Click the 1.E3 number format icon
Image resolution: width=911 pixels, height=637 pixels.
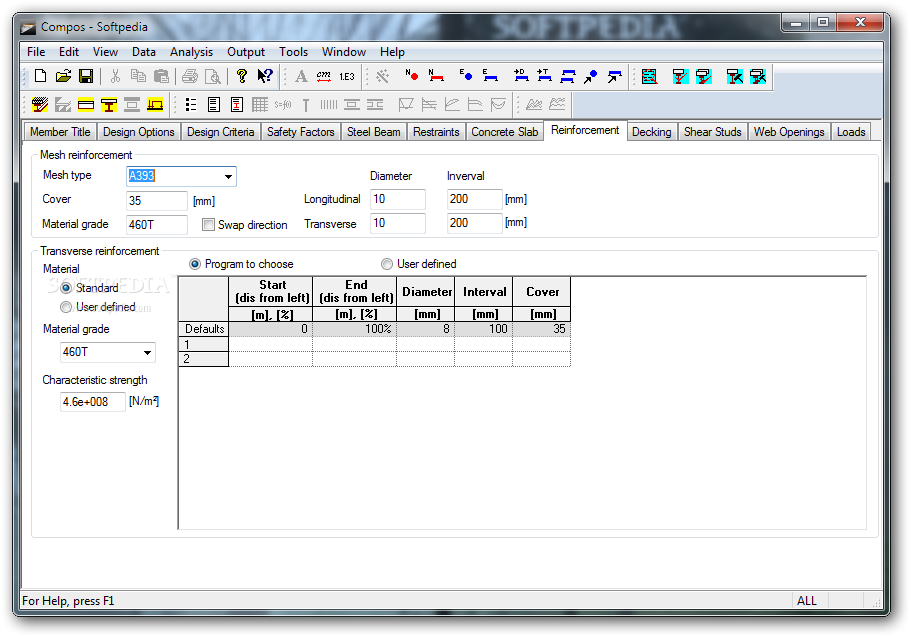click(347, 76)
